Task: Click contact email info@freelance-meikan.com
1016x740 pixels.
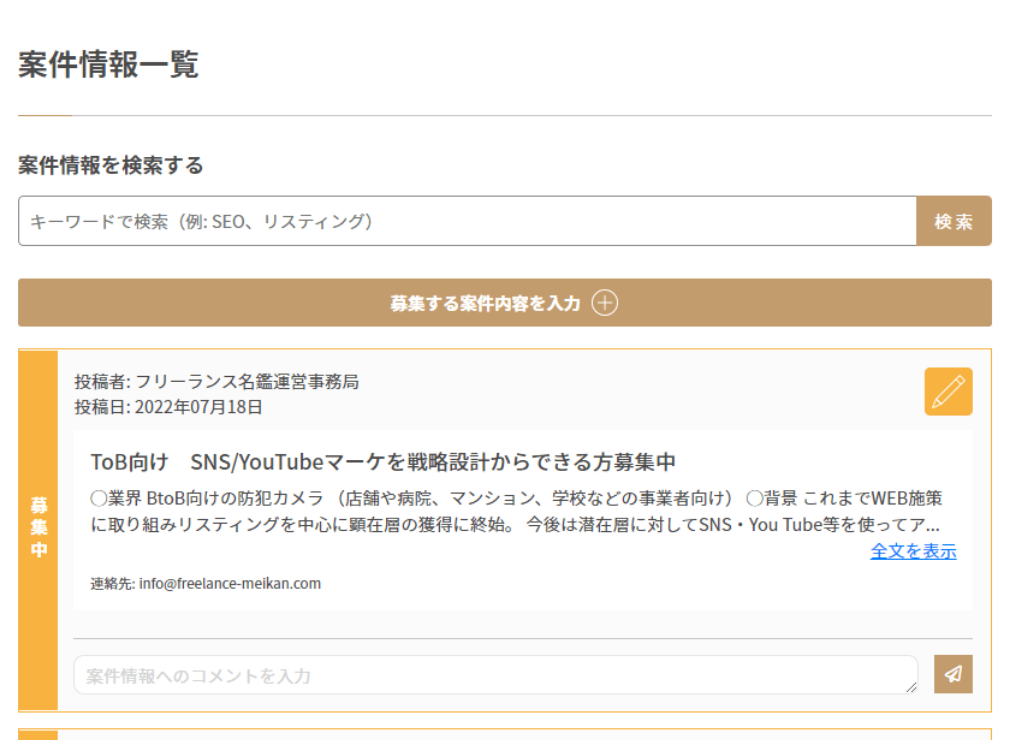Action: [x=230, y=584]
